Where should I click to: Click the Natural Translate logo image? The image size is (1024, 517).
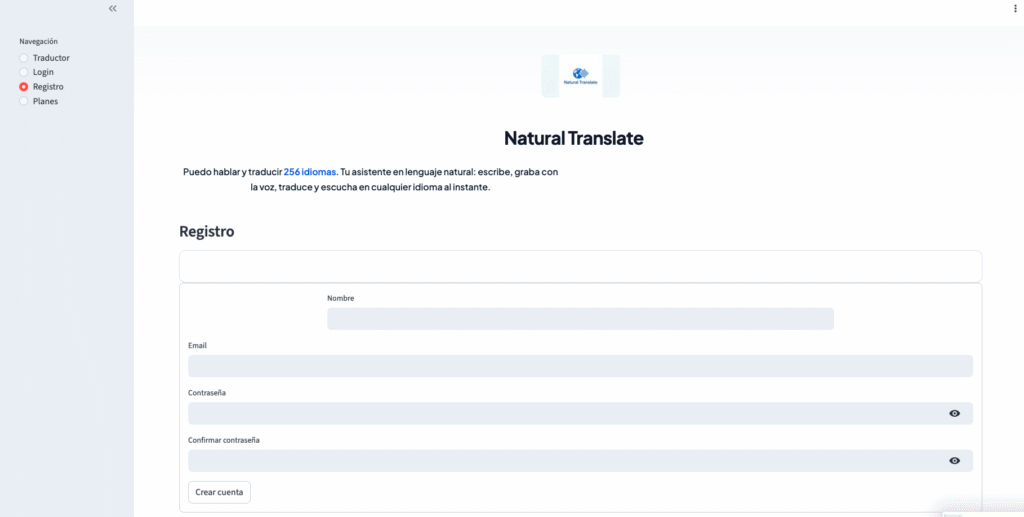pyautogui.click(x=580, y=76)
